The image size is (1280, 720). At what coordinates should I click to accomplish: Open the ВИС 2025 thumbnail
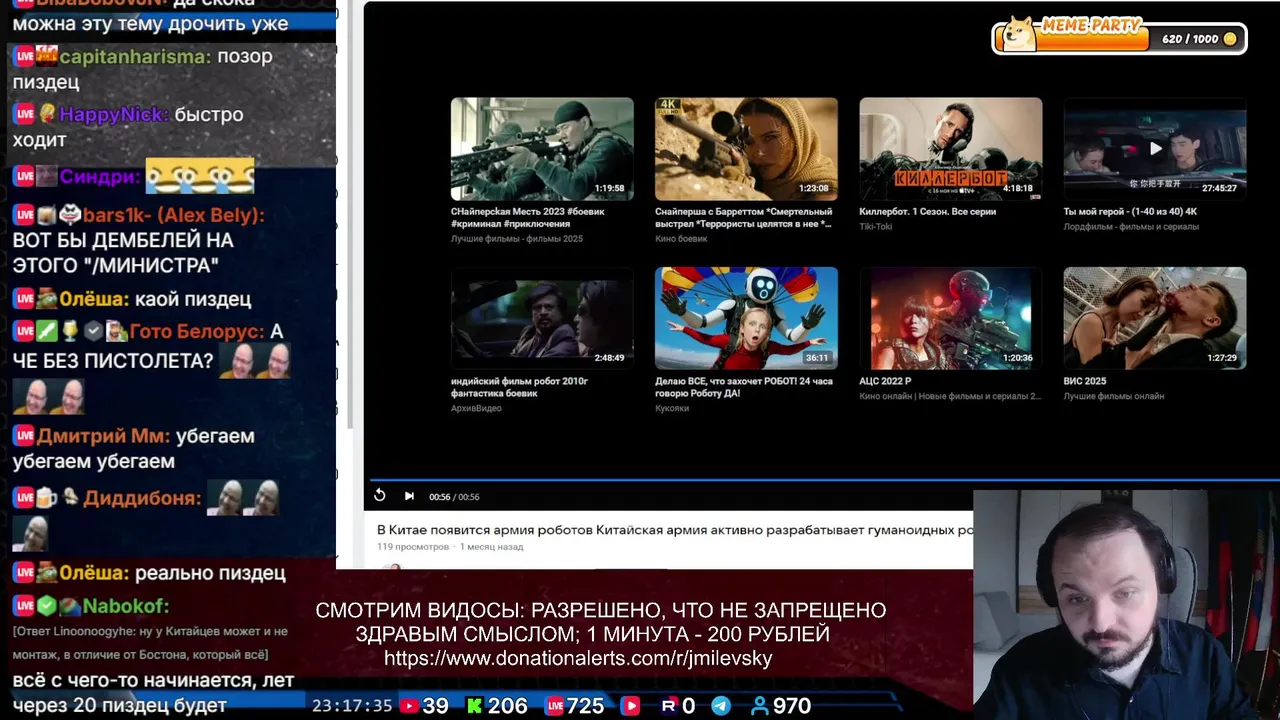[x=1155, y=318]
